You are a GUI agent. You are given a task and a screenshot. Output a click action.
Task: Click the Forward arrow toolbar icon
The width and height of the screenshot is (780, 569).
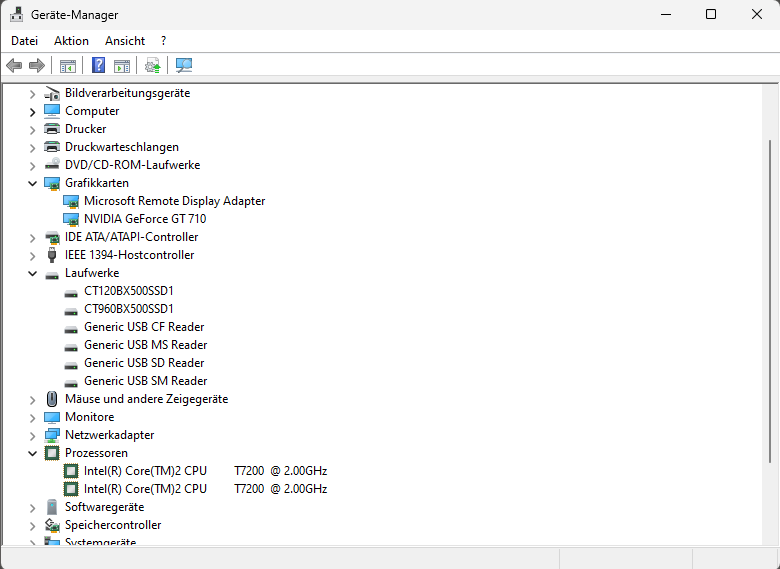(x=37, y=65)
